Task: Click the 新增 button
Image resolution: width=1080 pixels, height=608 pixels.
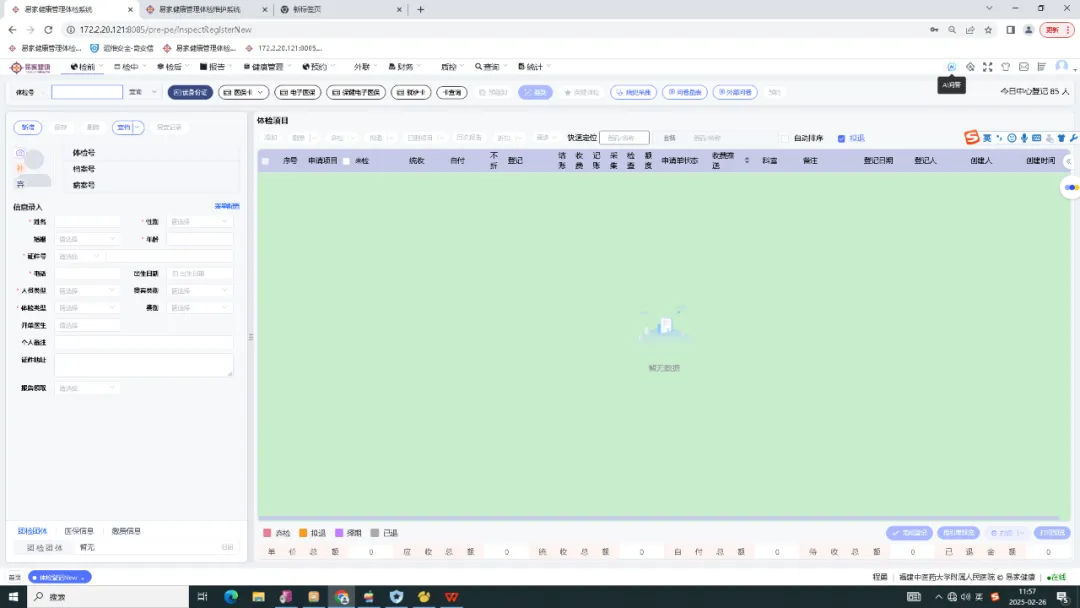Action: [x=27, y=127]
